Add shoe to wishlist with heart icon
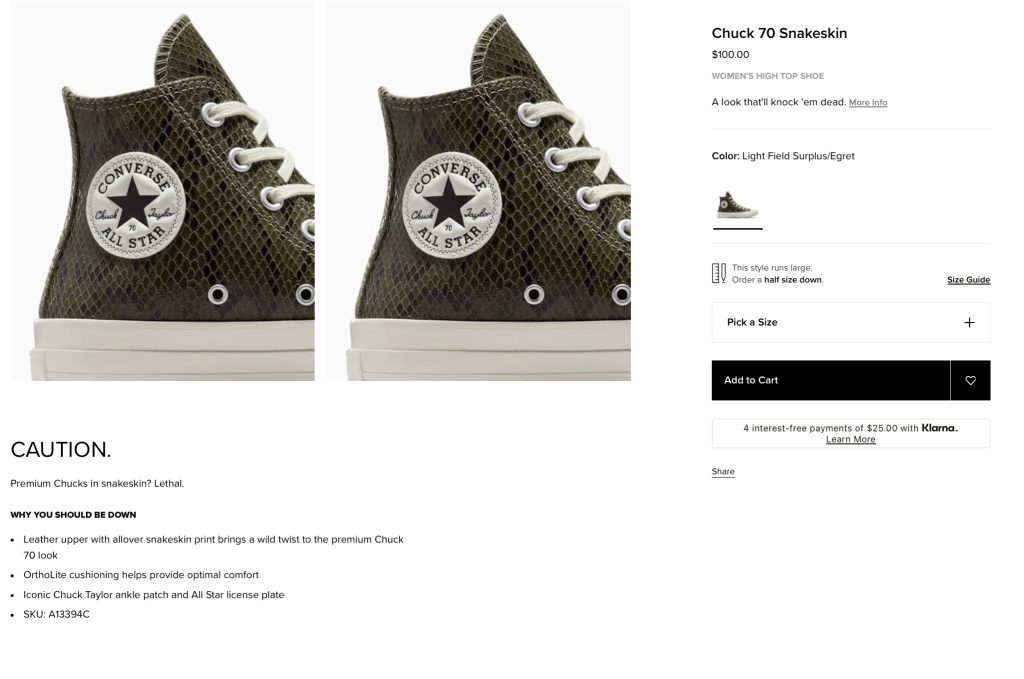 [x=970, y=380]
